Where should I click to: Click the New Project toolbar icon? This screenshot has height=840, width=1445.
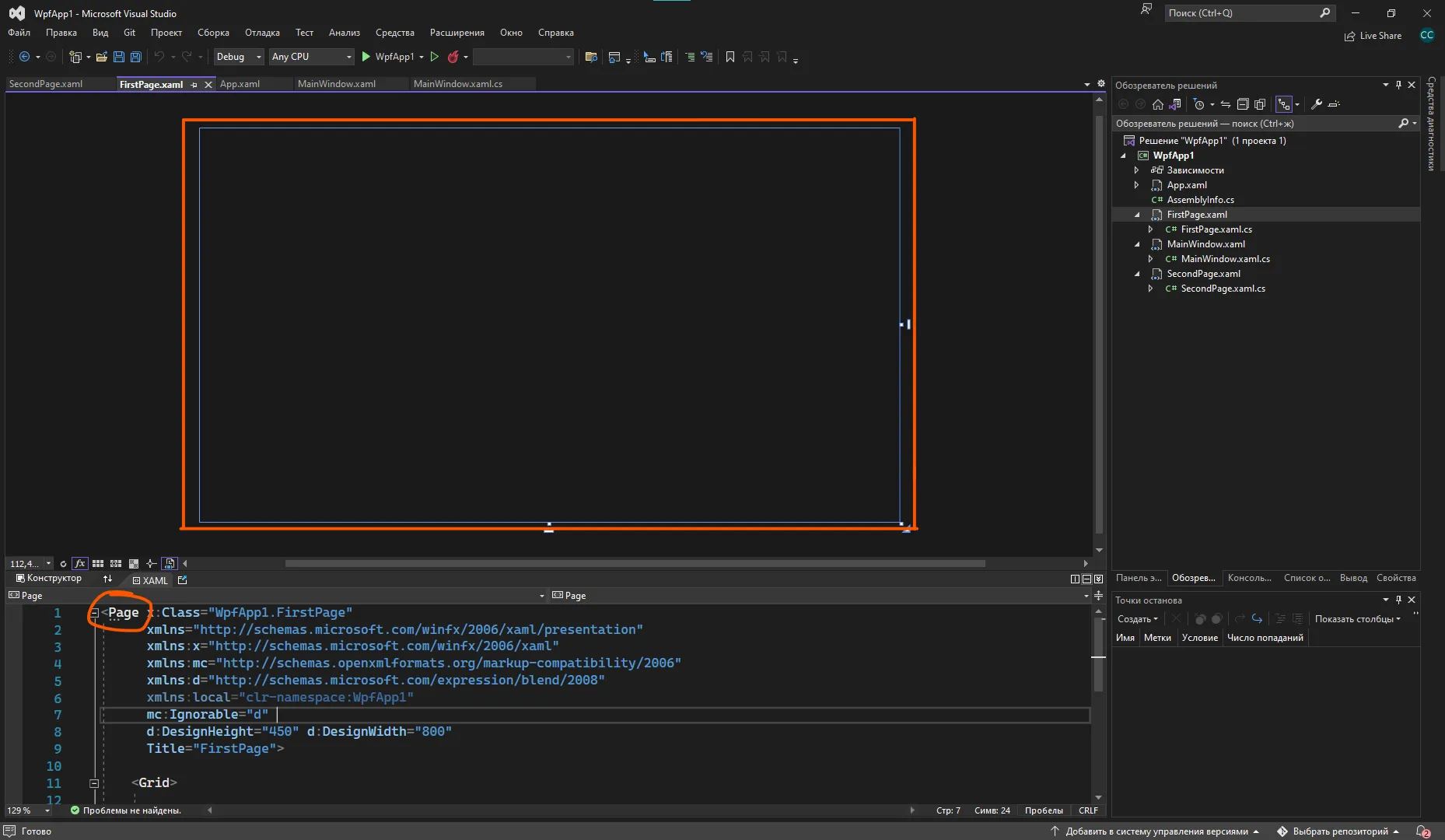point(75,57)
